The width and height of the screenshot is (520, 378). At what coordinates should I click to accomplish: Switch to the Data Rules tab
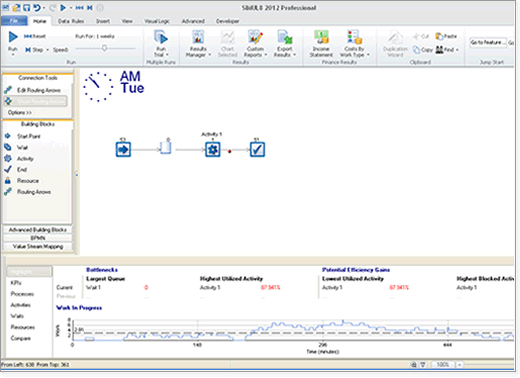(x=71, y=21)
